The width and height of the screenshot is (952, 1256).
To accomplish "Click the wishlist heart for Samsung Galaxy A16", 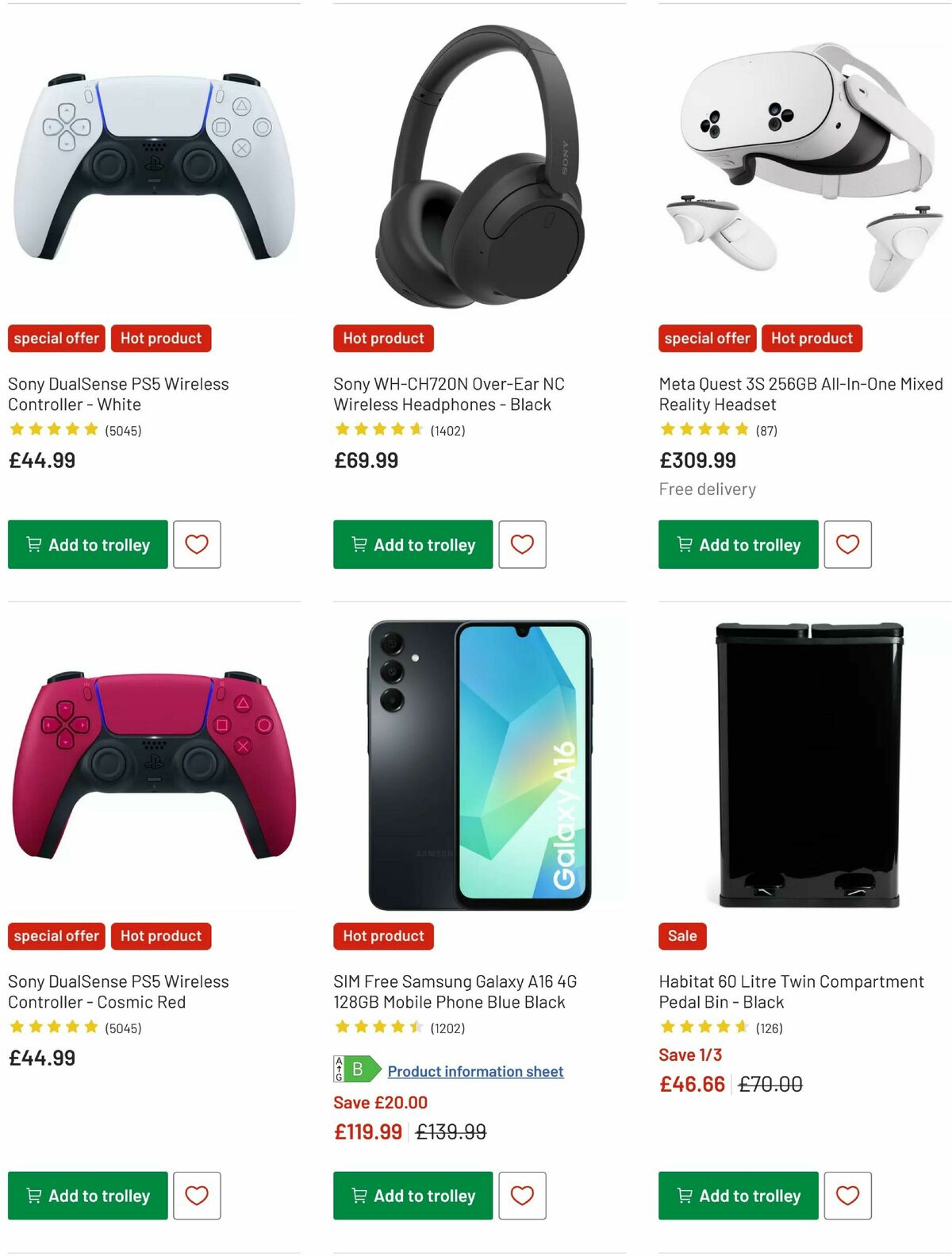I will pos(522,1196).
